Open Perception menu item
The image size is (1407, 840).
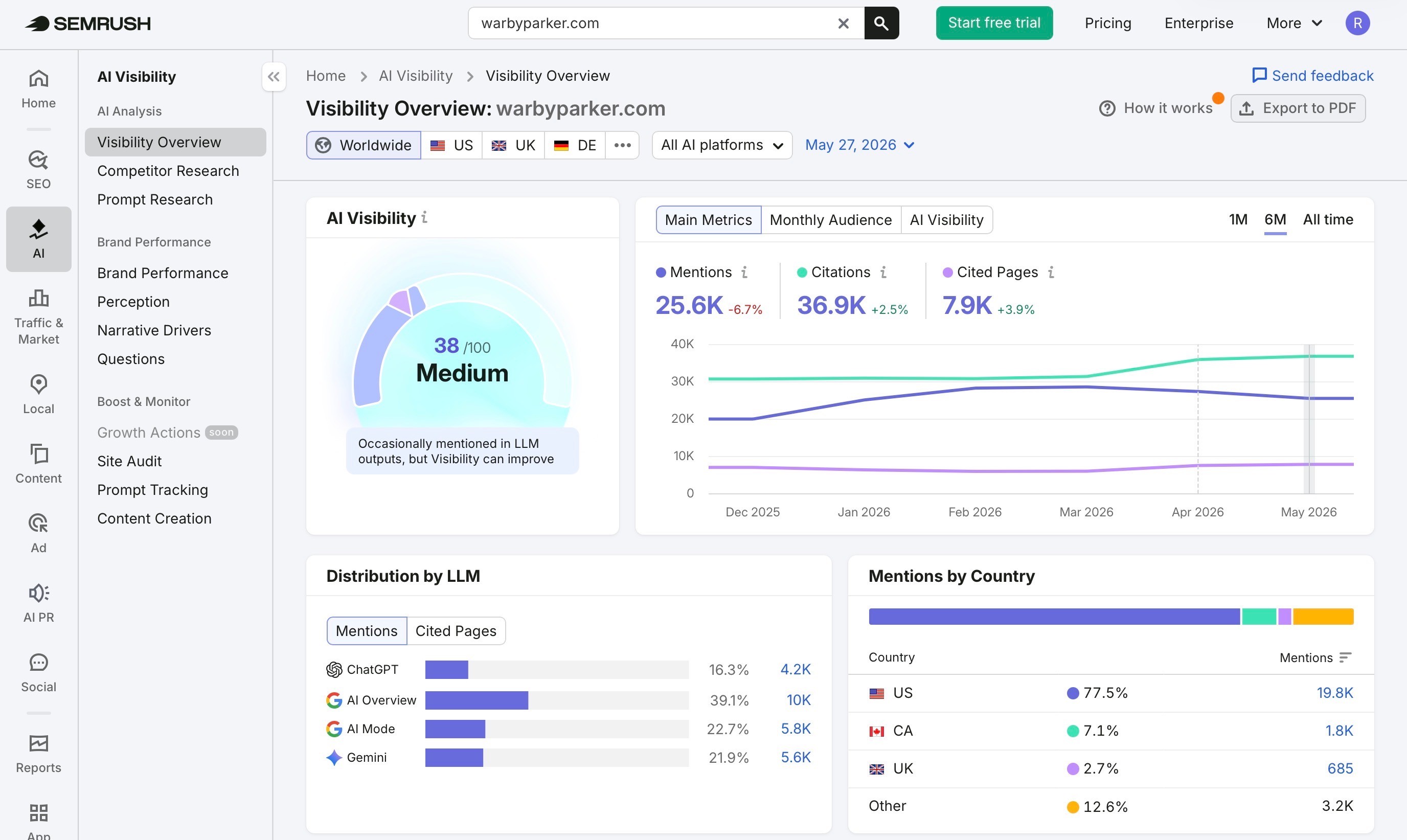(x=133, y=302)
